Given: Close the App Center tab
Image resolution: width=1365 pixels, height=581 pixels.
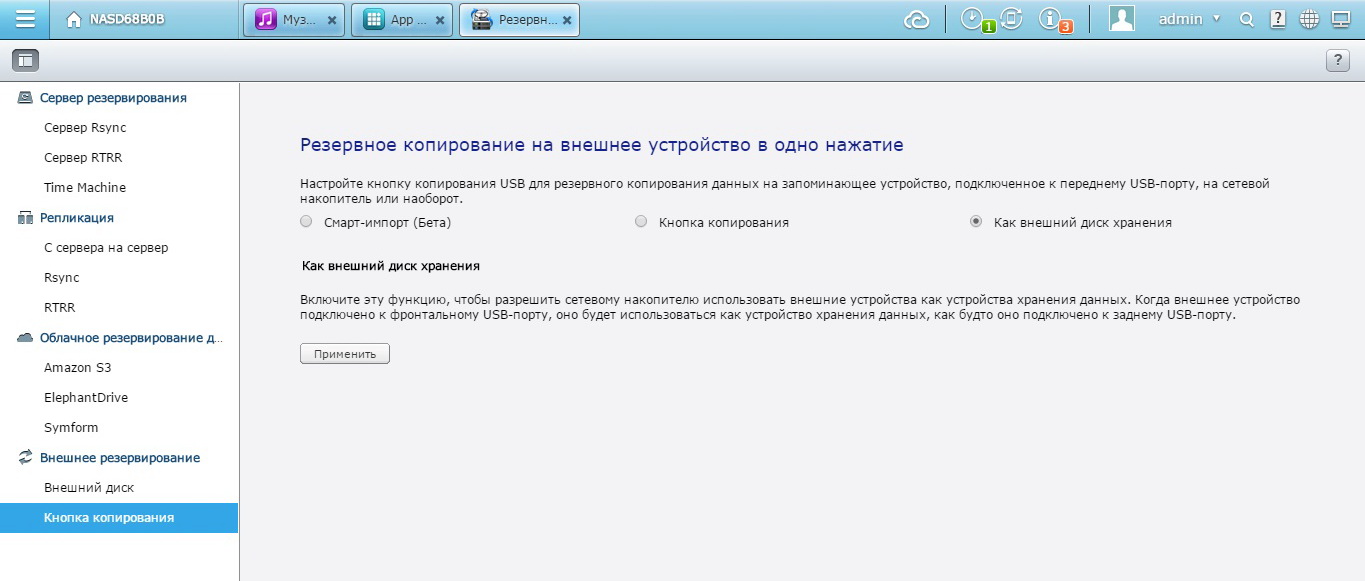Looking at the screenshot, I should [440, 20].
